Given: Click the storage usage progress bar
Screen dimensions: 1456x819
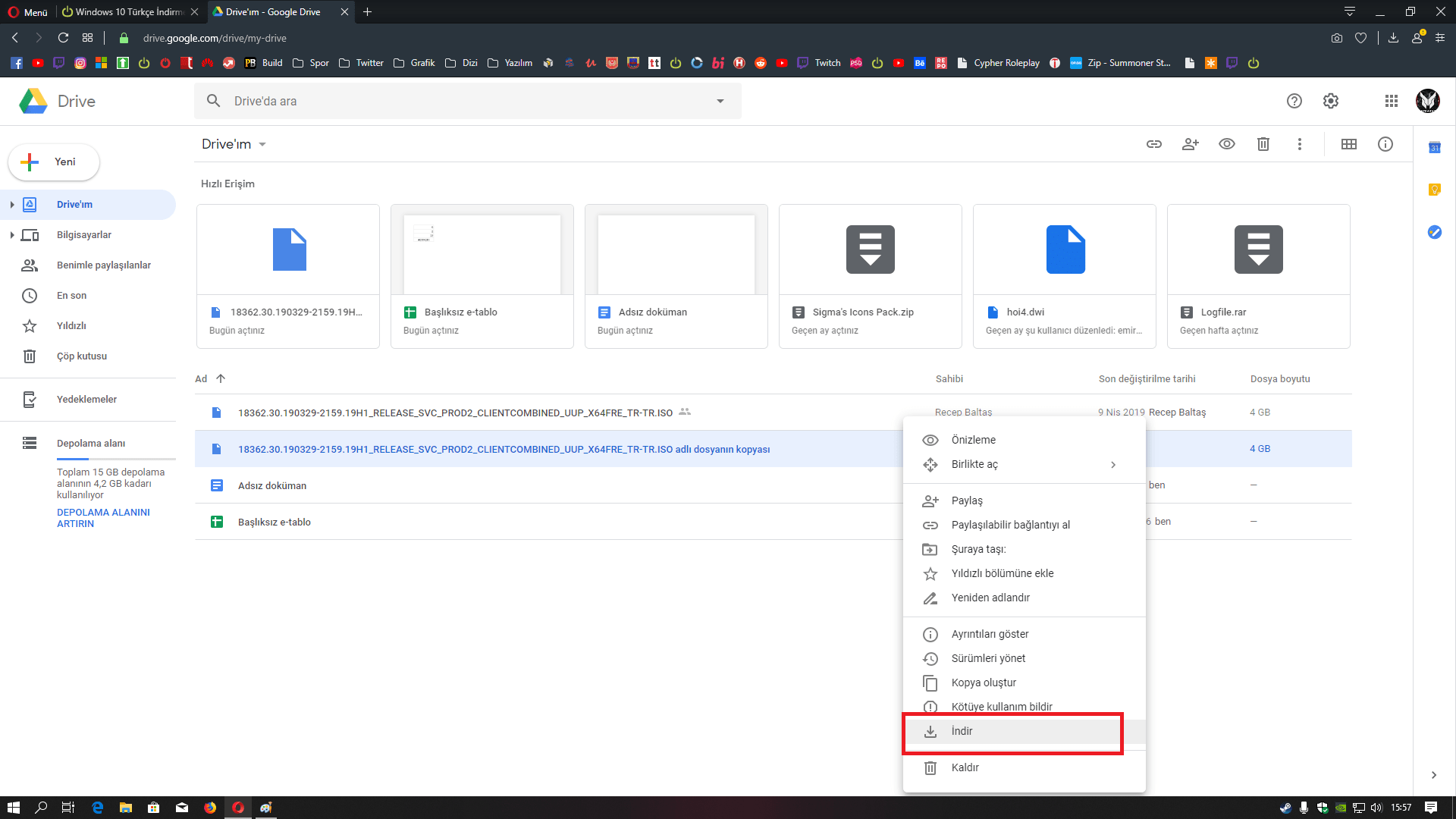Looking at the screenshot, I should pos(115,459).
